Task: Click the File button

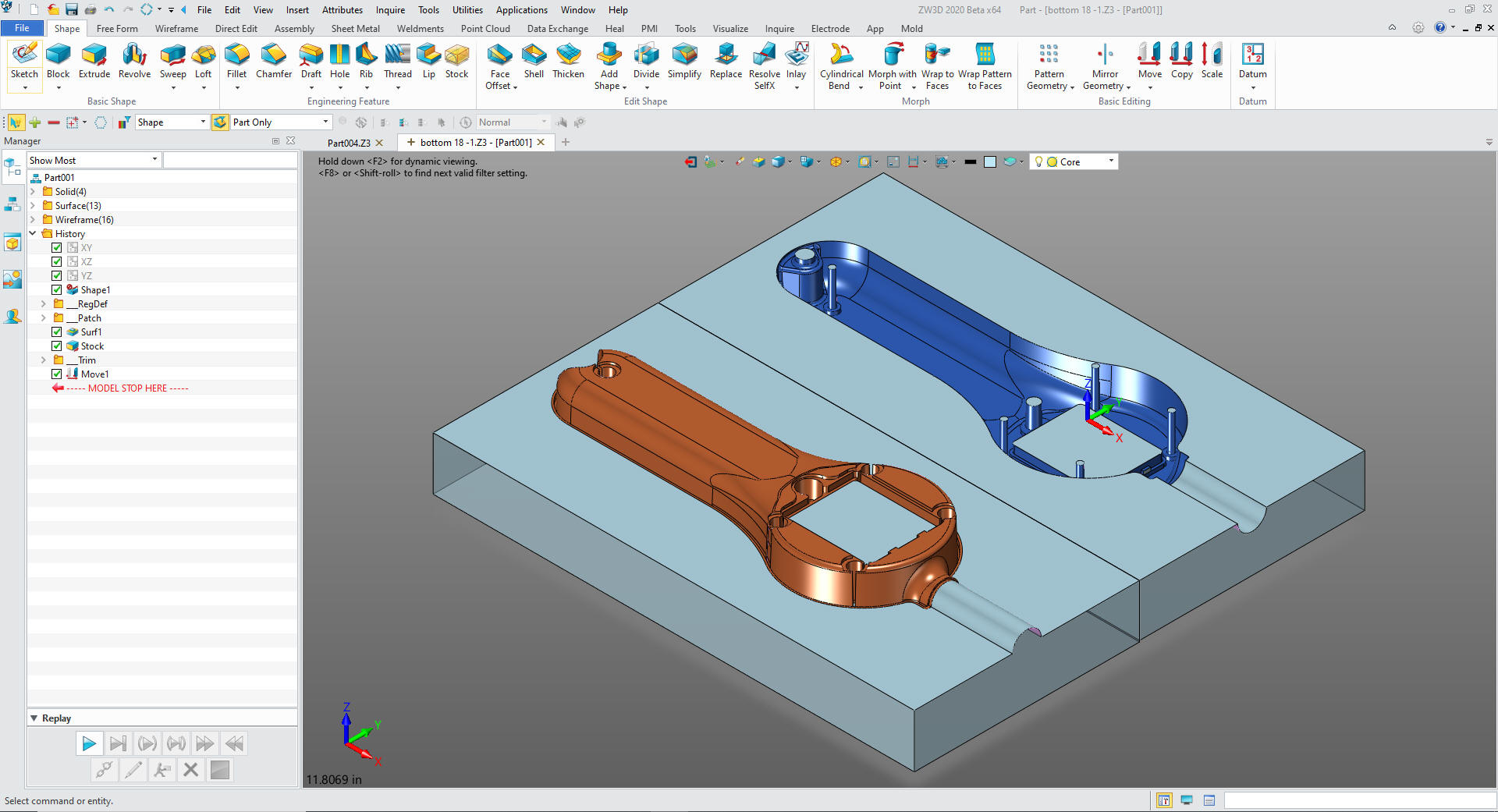Action: (22, 28)
